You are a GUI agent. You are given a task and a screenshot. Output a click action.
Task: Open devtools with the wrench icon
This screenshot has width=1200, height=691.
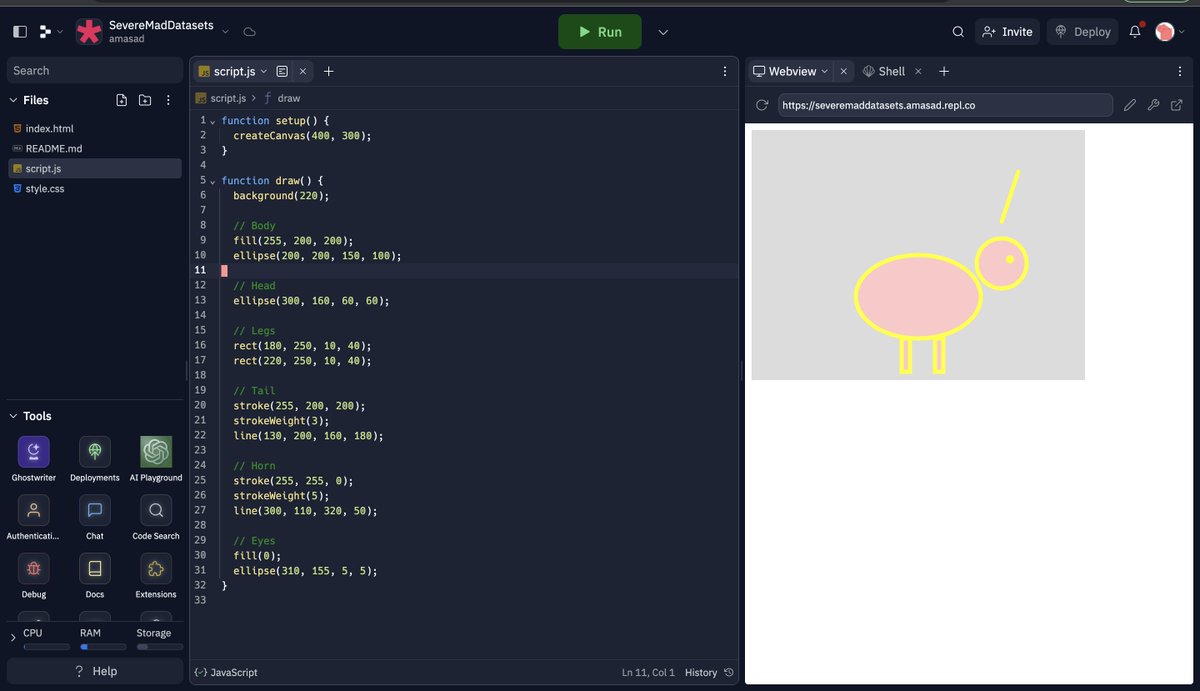click(x=1153, y=104)
